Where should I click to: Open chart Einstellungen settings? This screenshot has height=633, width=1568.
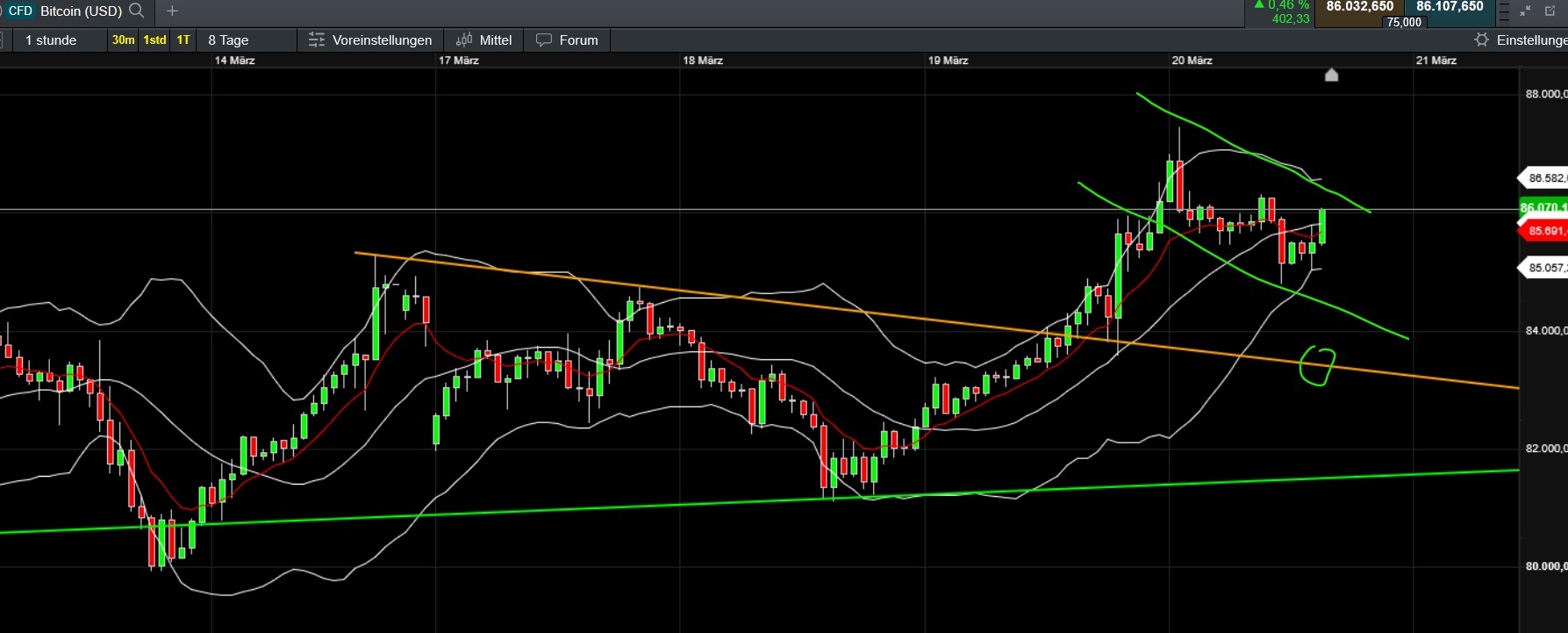point(1520,40)
